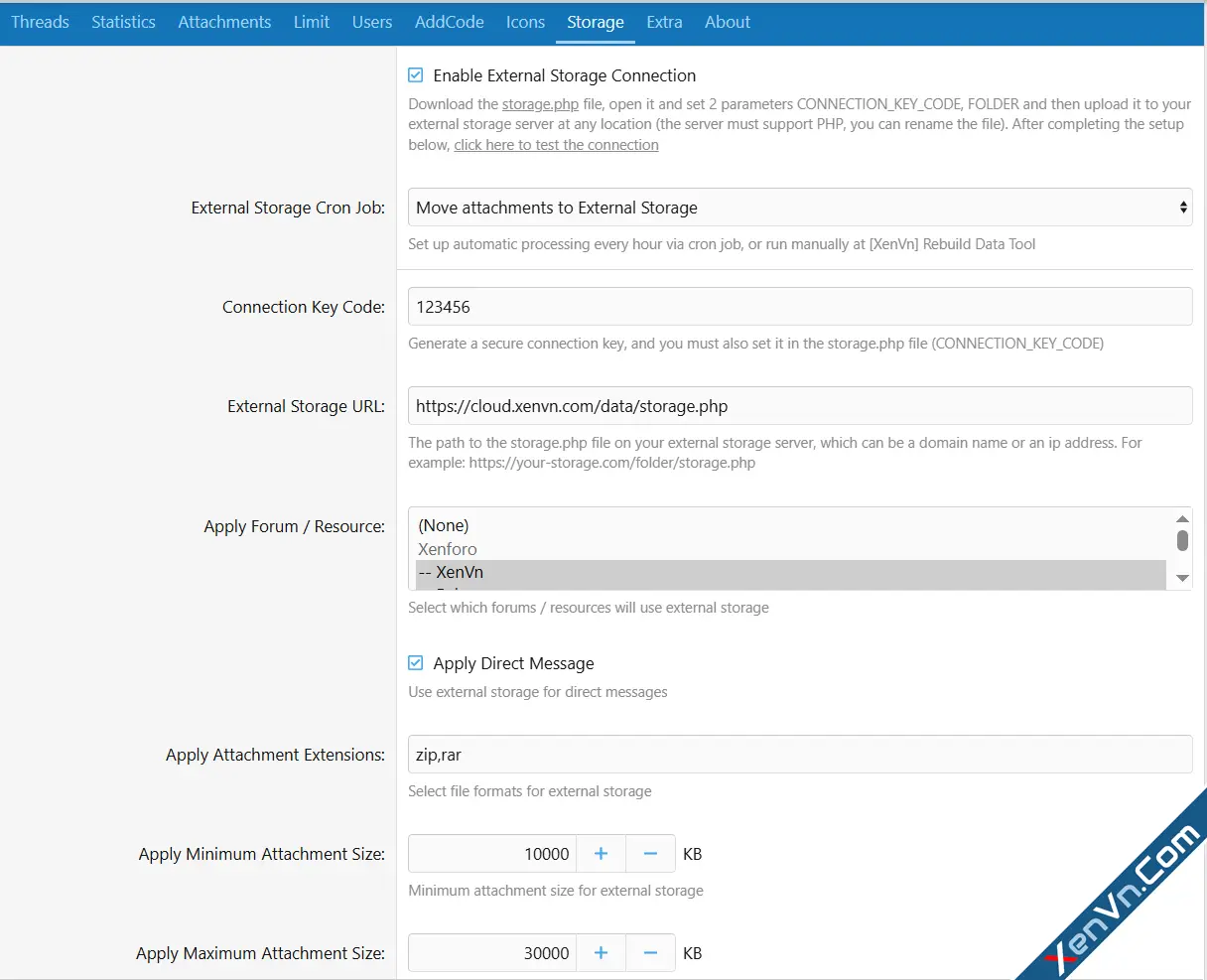Open the Users tab

(x=372, y=22)
